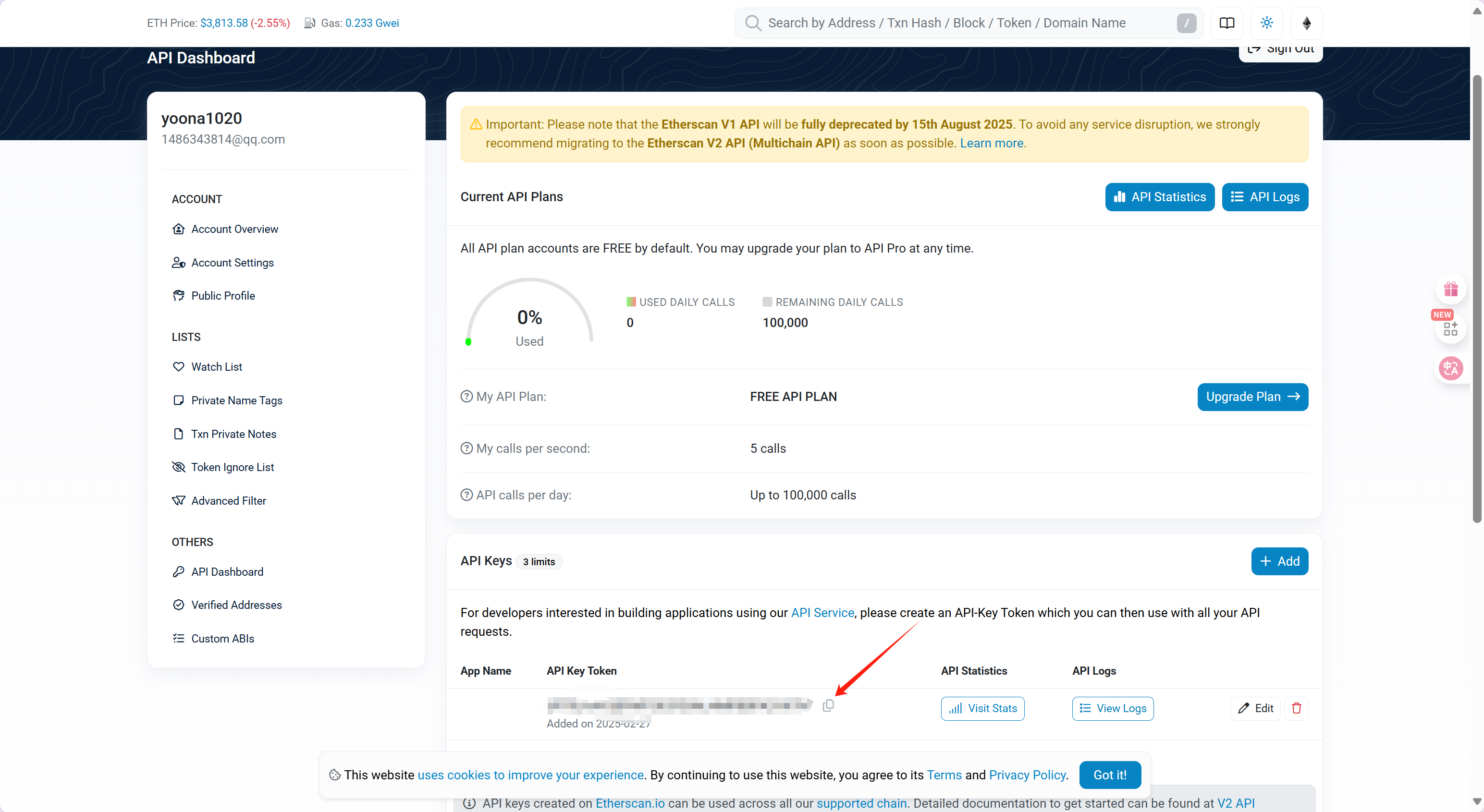1484x812 pixels.
Task: Open Learn more link in deprecation notice
Action: pyautogui.click(x=991, y=144)
